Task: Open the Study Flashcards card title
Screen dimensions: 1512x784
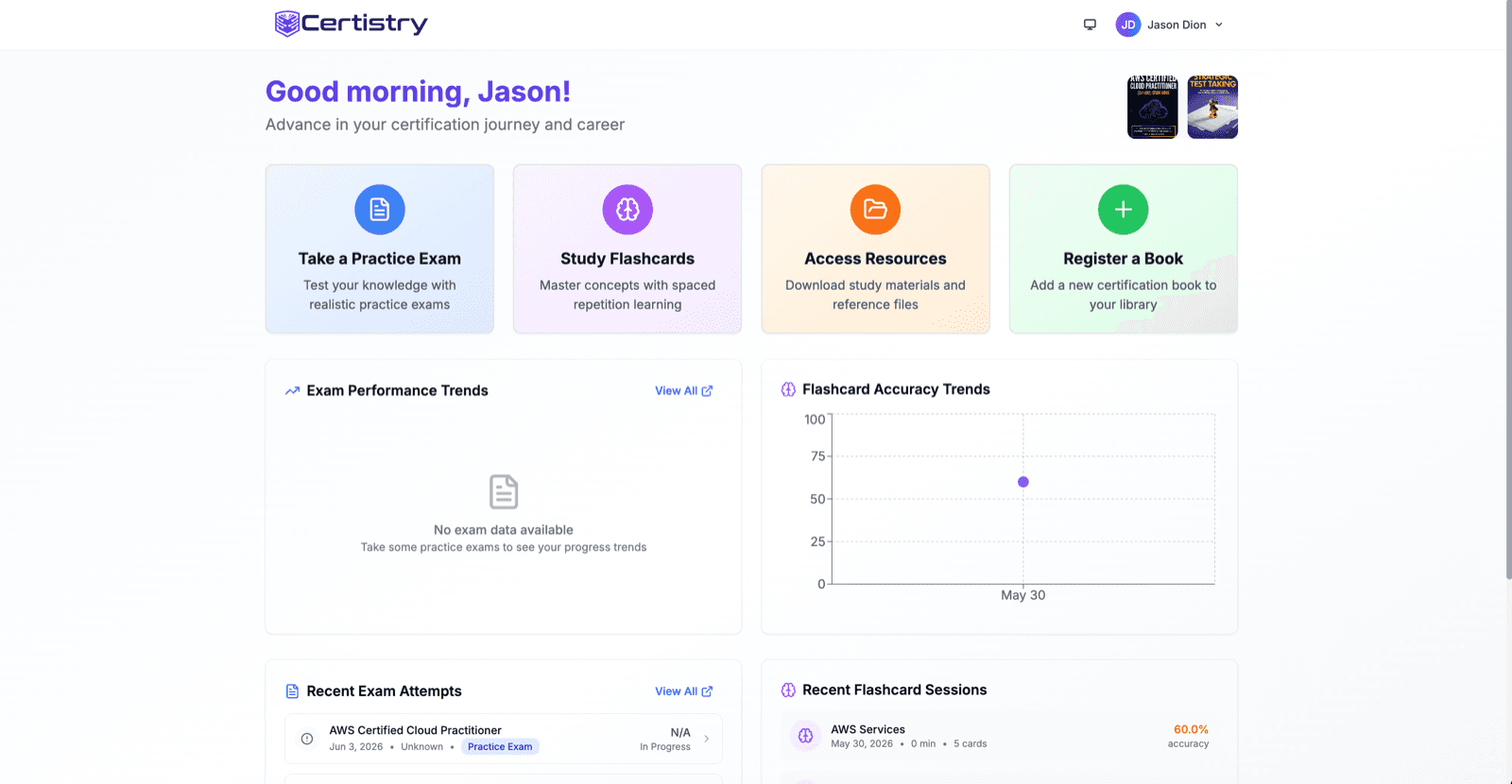Action: (x=627, y=259)
